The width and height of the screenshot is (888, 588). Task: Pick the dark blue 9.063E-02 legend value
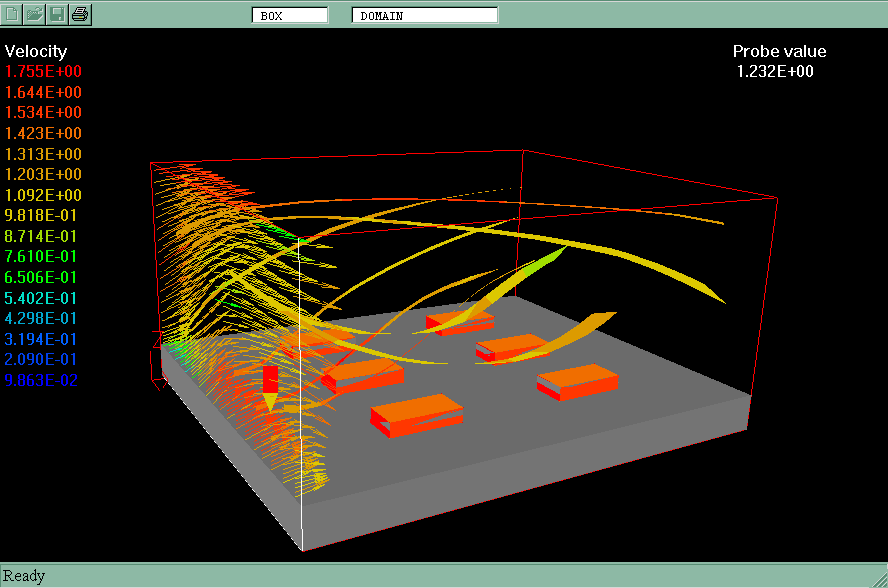pyautogui.click(x=44, y=380)
